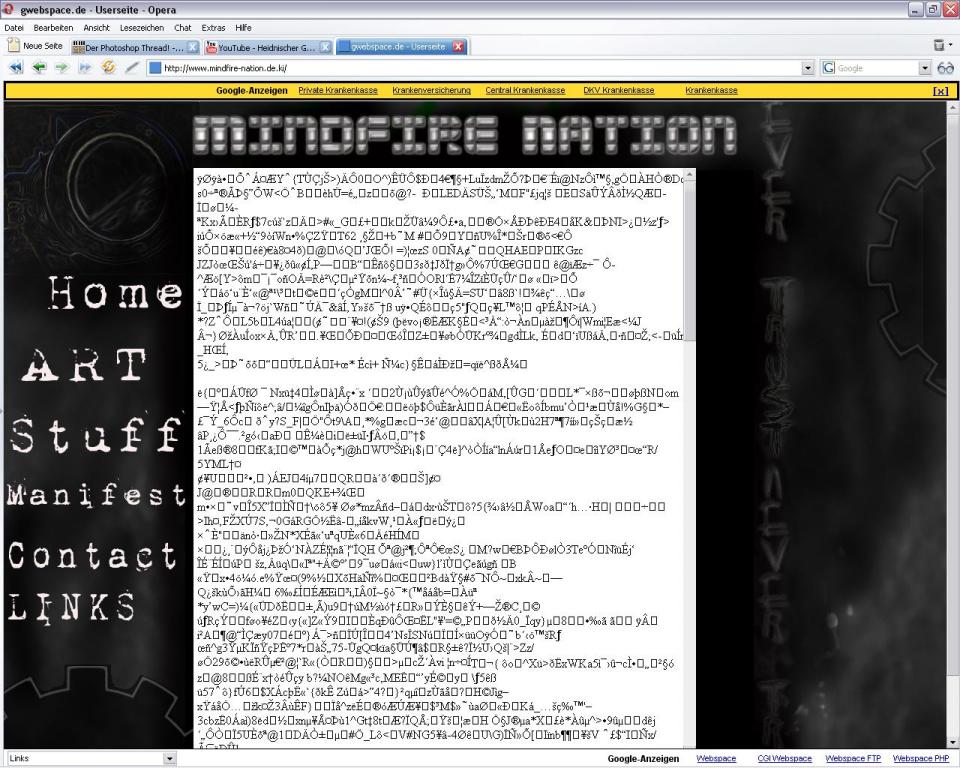This screenshot has width=960, height=768.
Task: Expand the trash can dropdown arrow
Action: tap(950, 45)
